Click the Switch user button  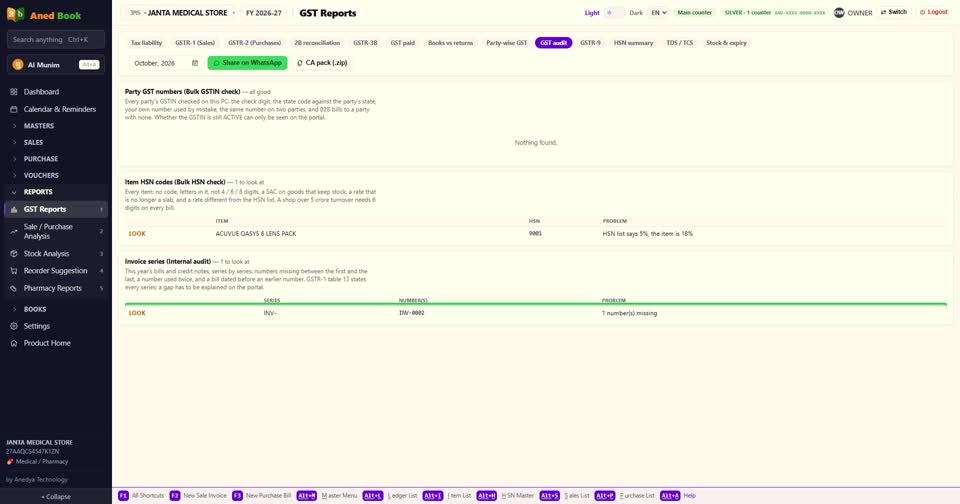click(894, 12)
